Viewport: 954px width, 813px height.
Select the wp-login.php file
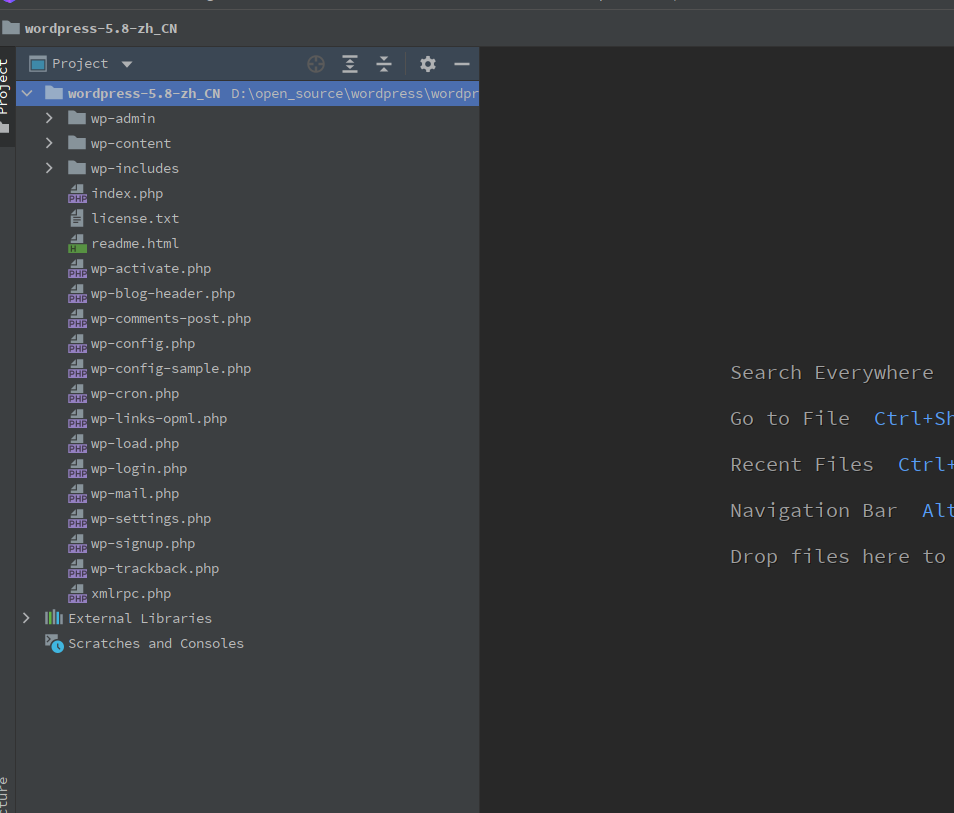click(x=138, y=469)
